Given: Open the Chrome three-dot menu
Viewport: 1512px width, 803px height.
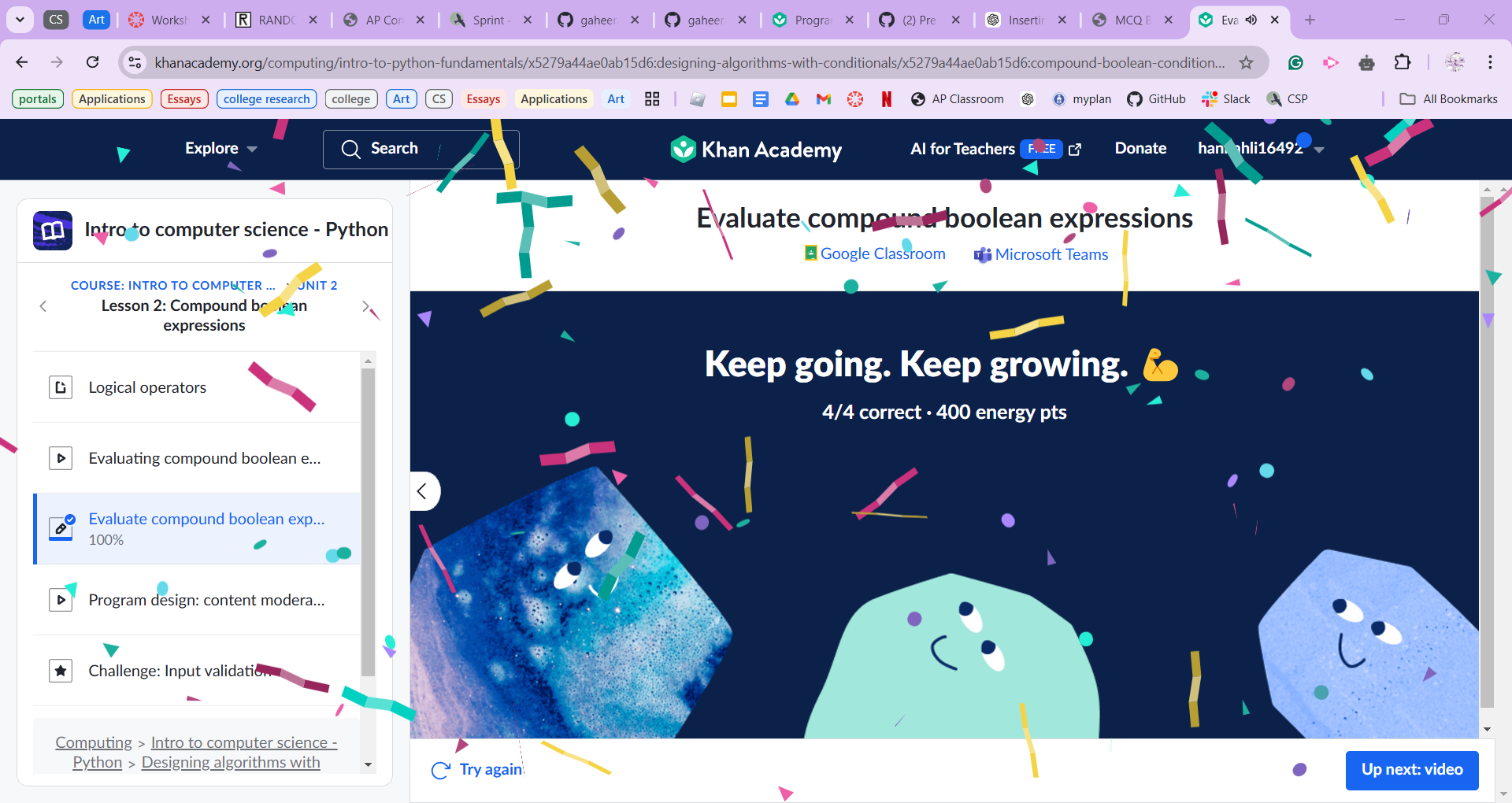Looking at the screenshot, I should [x=1490, y=62].
